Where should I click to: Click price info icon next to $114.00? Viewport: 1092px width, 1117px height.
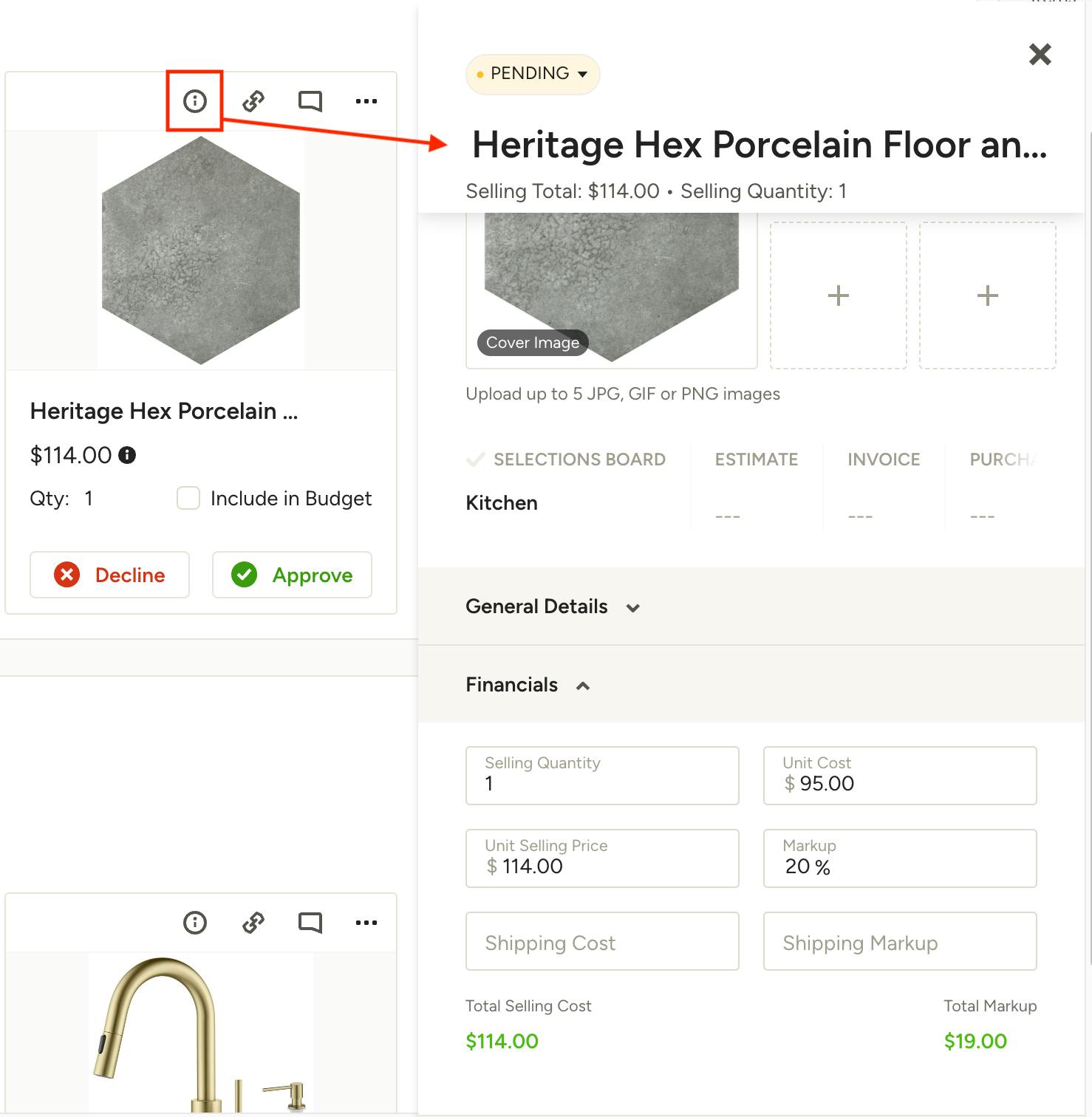(x=127, y=455)
